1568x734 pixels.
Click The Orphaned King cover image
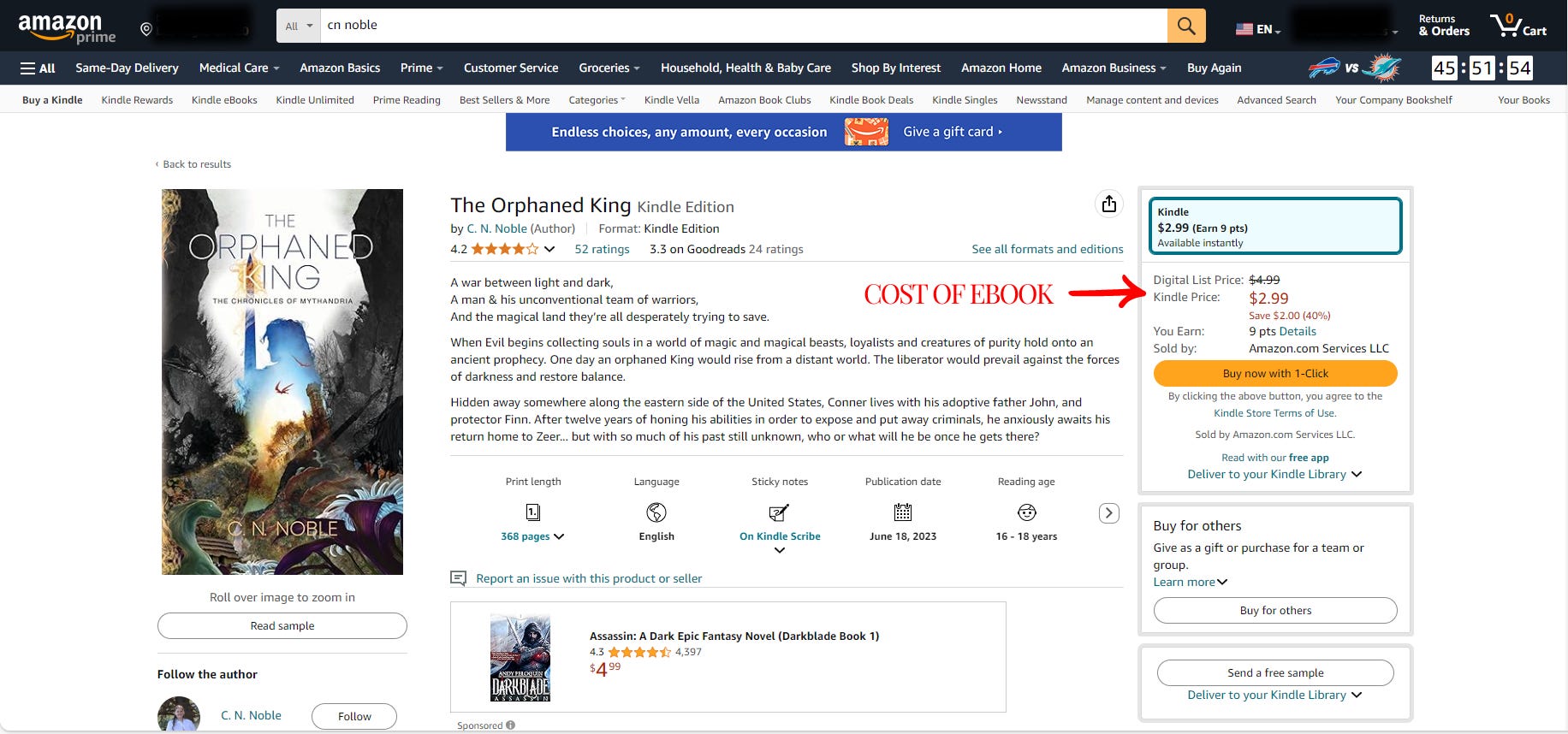282,382
